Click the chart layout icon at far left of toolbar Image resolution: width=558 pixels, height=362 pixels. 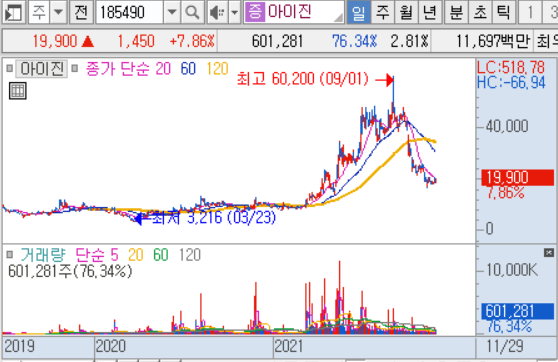pyautogui.click(x=14, y=12)
